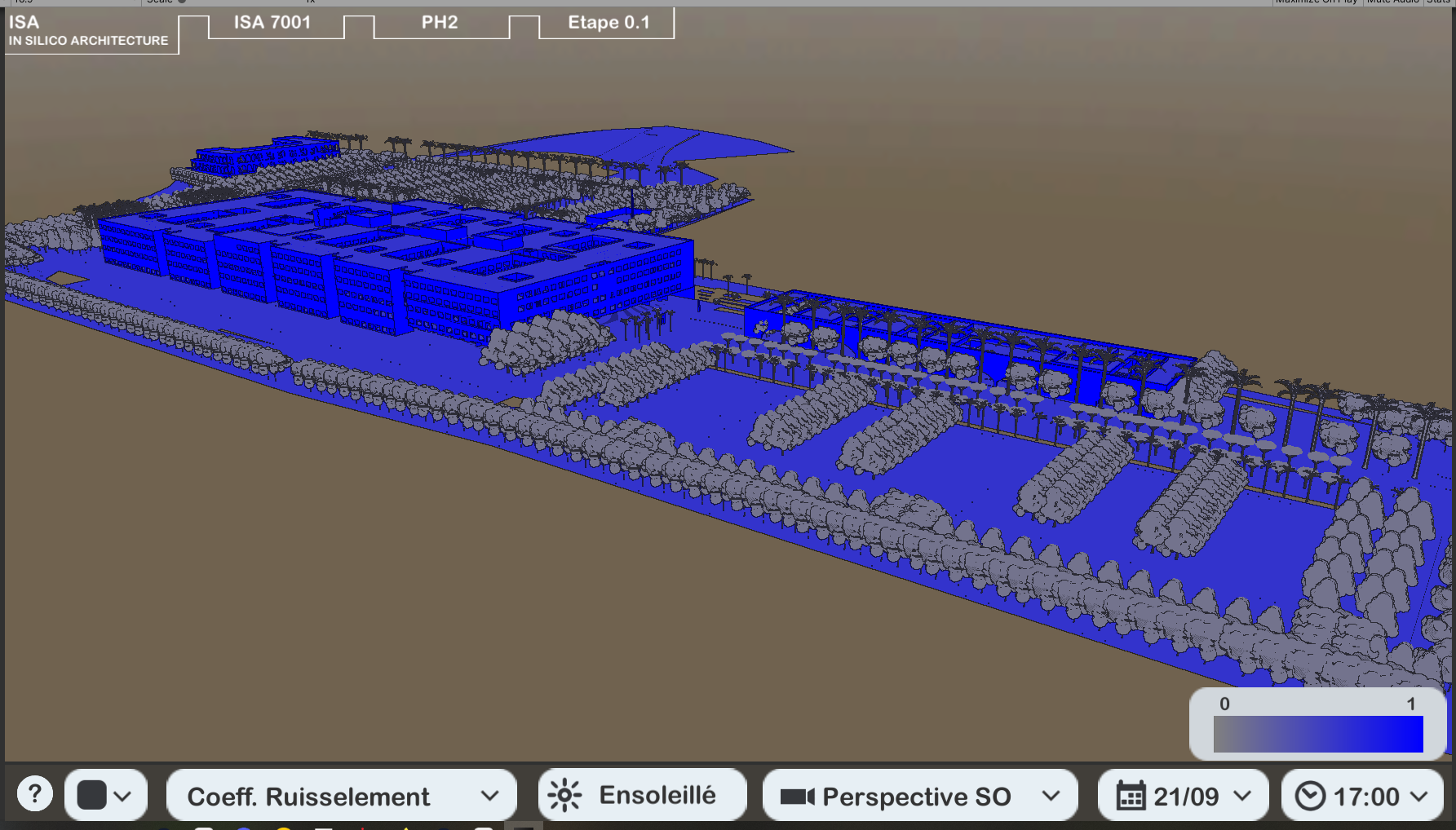Toggle Mute Audio in the top bar

tap(1393, 2)
